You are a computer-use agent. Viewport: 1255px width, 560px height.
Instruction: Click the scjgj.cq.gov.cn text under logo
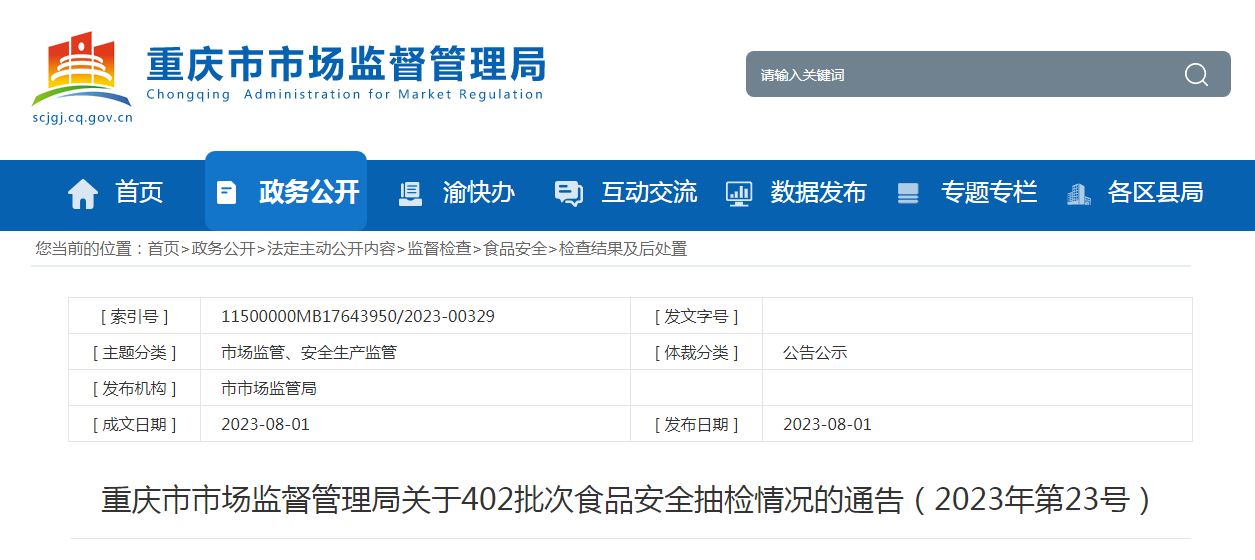82,117
